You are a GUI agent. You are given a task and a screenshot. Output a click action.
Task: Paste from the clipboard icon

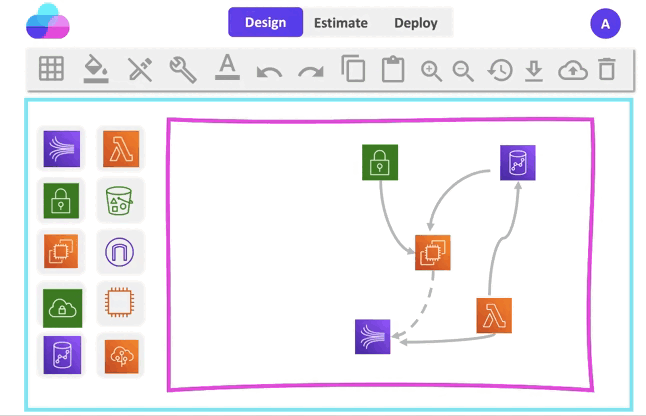pos(393,69)
